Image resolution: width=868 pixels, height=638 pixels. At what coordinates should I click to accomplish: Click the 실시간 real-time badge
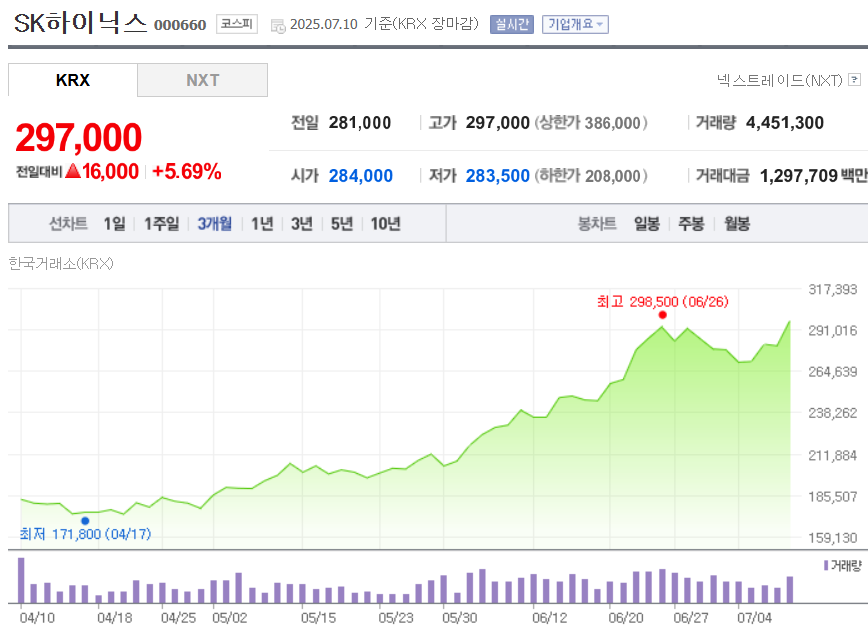pos(511,24)
